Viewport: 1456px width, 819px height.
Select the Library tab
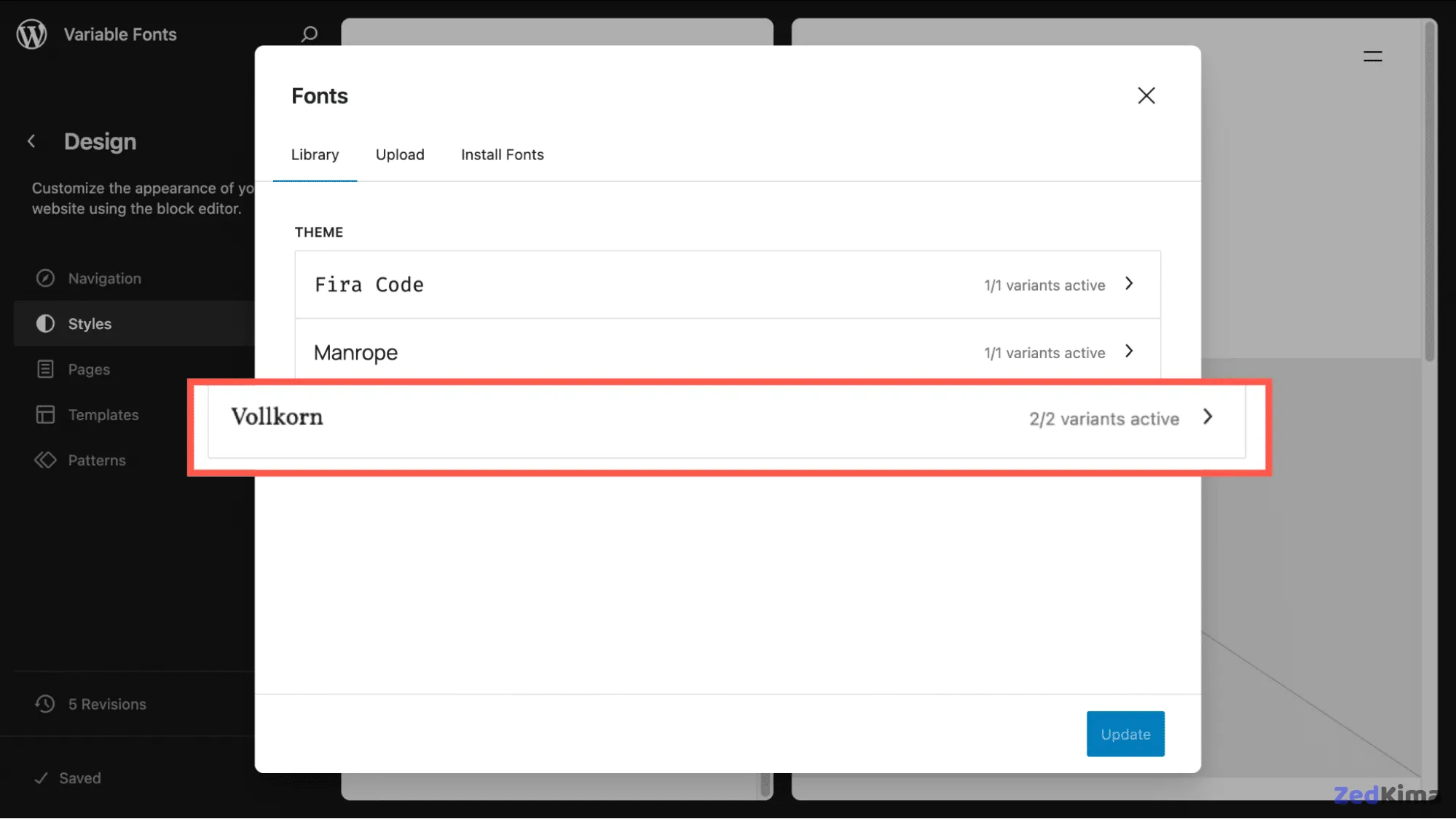click(315, 155)
